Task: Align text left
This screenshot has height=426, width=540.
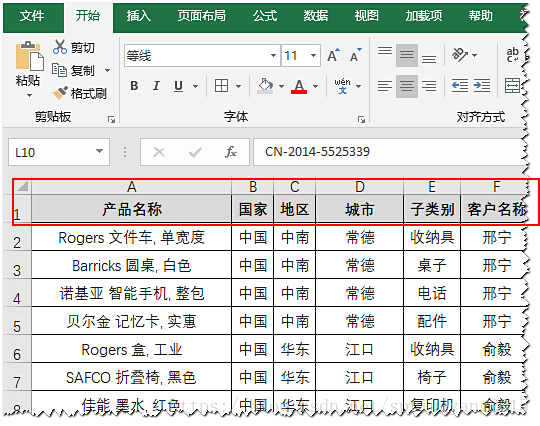Action: [x=385, y=86]
